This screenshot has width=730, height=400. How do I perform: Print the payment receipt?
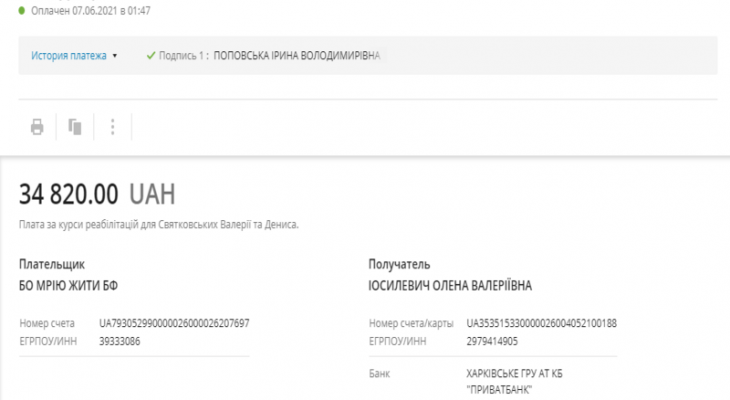(x=37, y=127)
